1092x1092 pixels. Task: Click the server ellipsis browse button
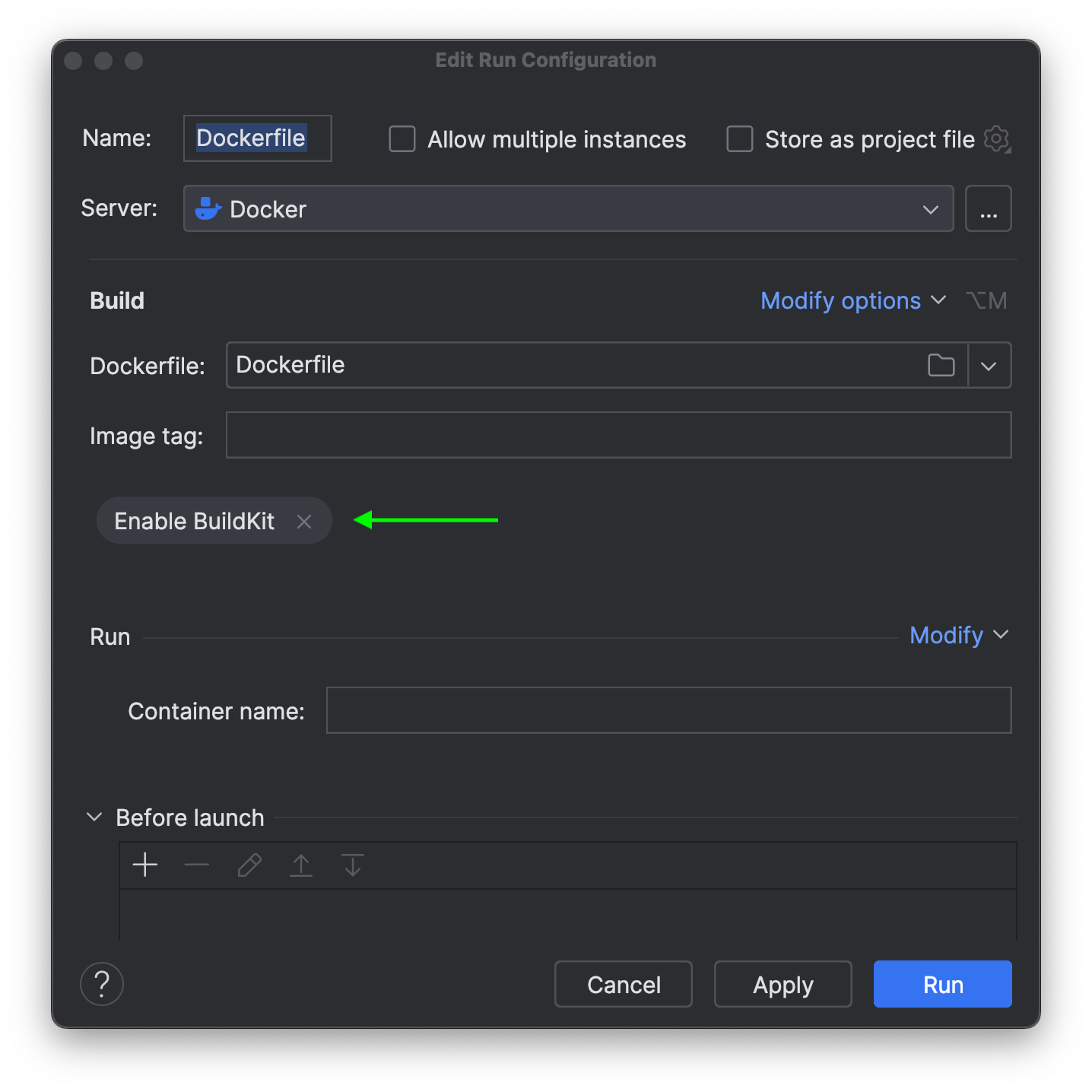(988, 209)
